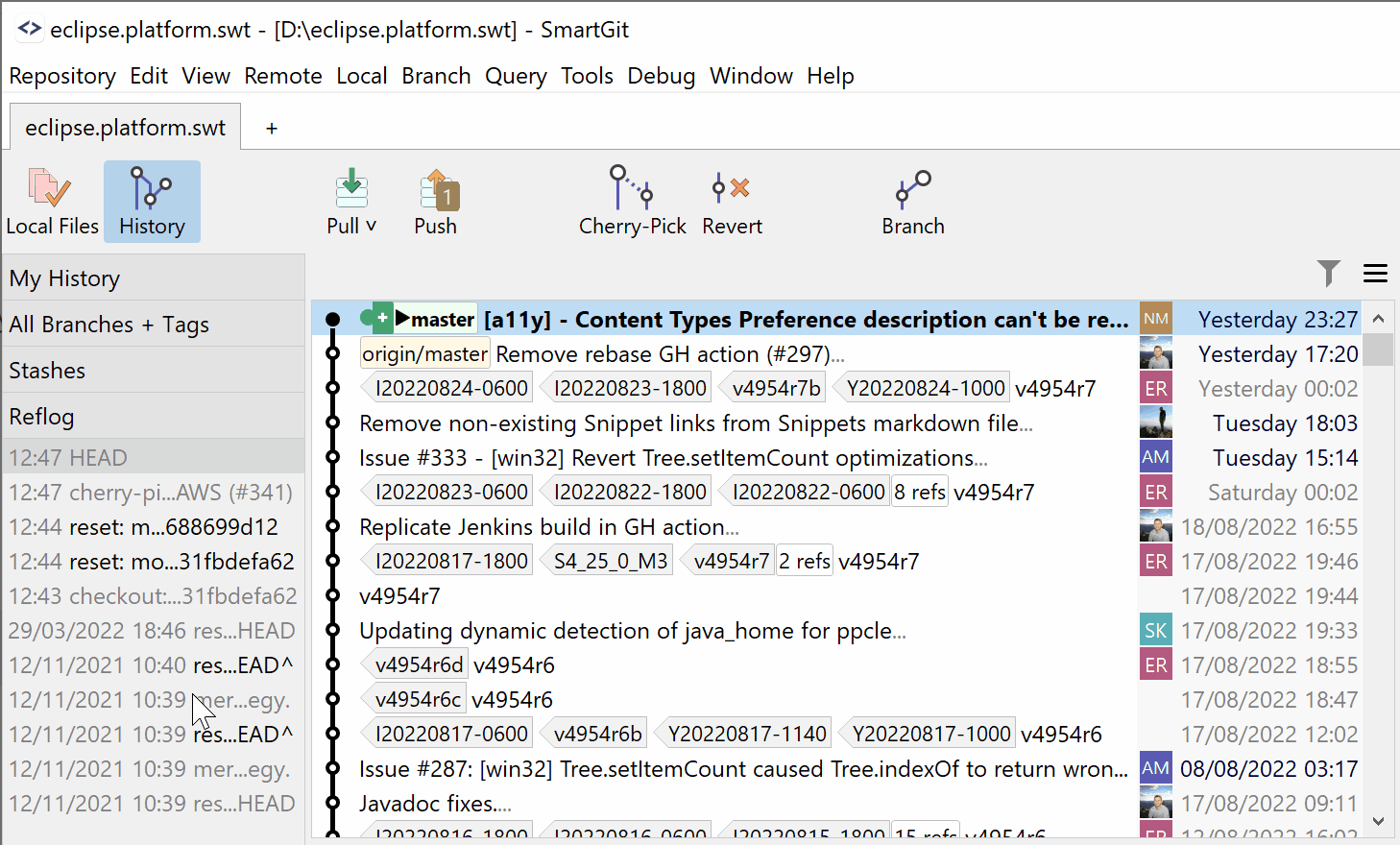The height and width of the screenshot is (845, 1400).
Task: Open the View menu
Action: (206, 76)
